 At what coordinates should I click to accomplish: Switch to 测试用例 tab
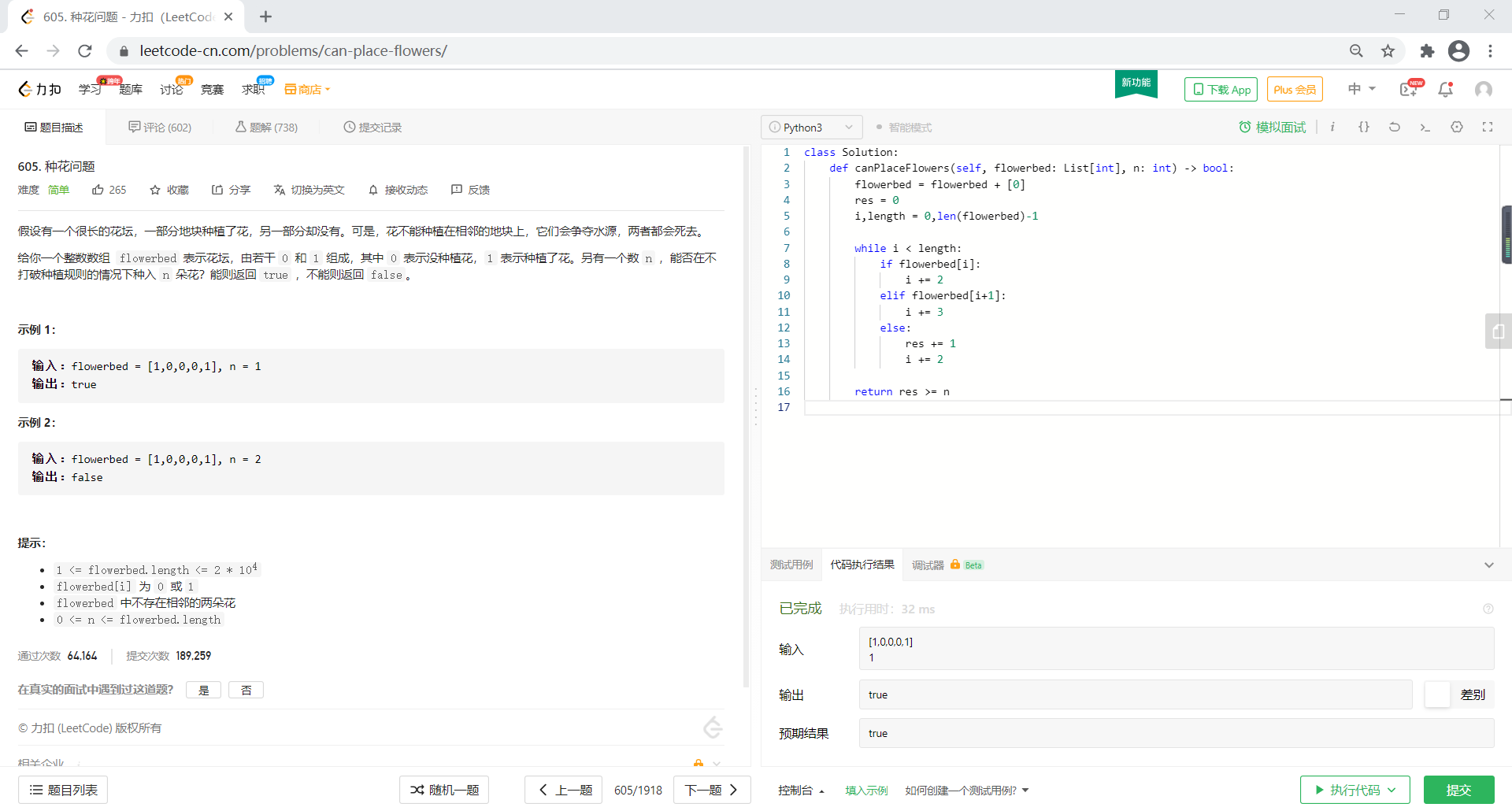[x=791, y=565]
